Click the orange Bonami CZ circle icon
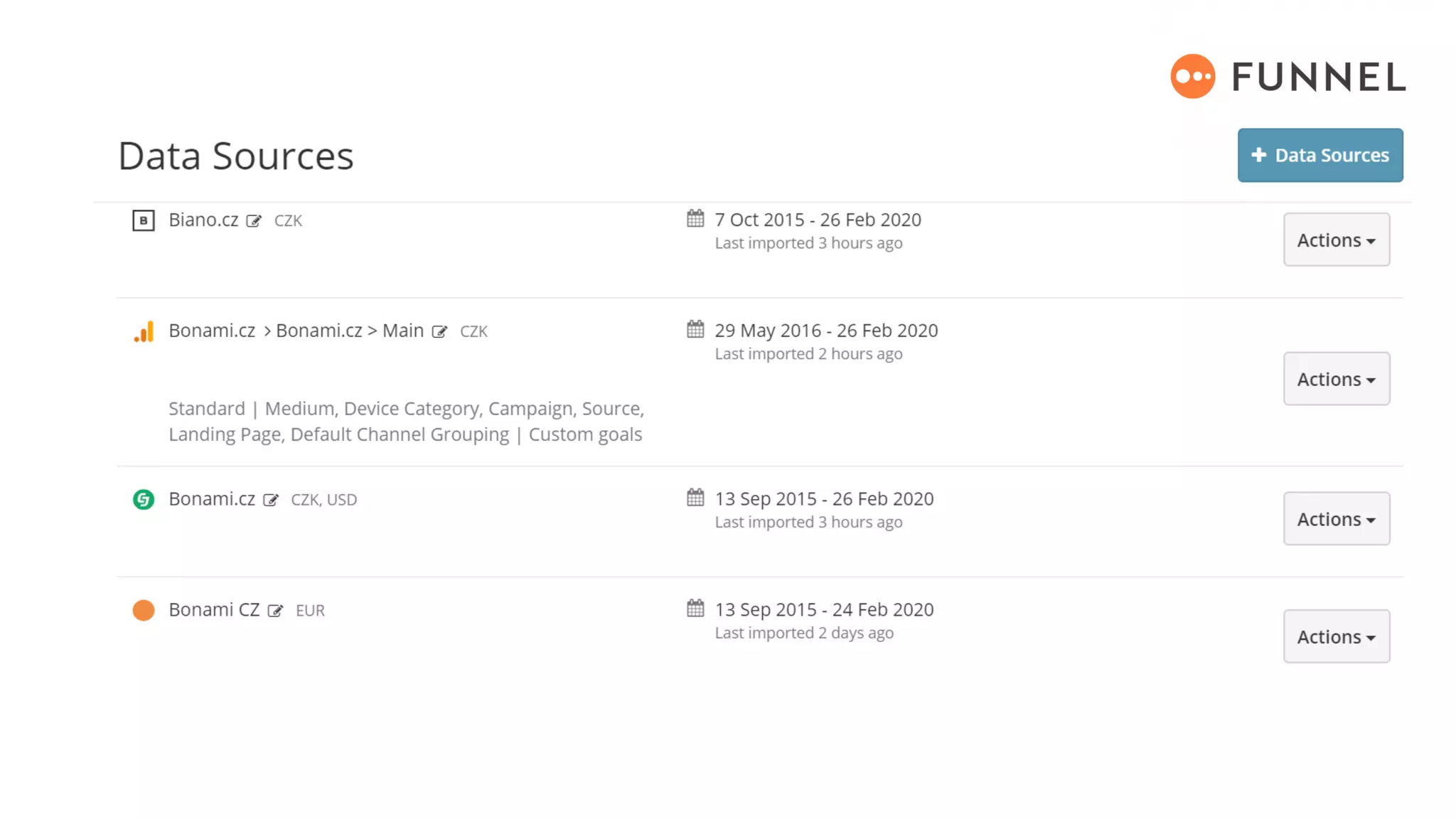Screen dimensions: 1456x819 [x=144, y=610]
